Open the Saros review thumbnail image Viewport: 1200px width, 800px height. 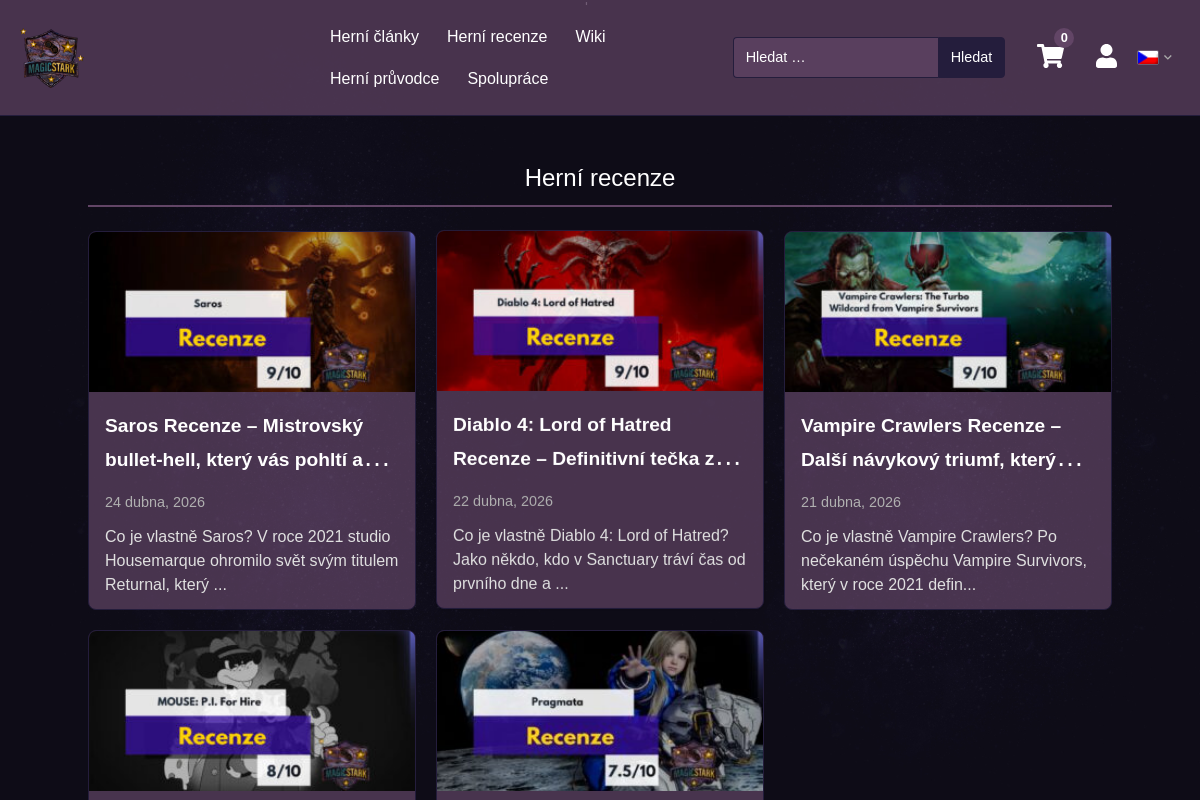coord(252,312)
